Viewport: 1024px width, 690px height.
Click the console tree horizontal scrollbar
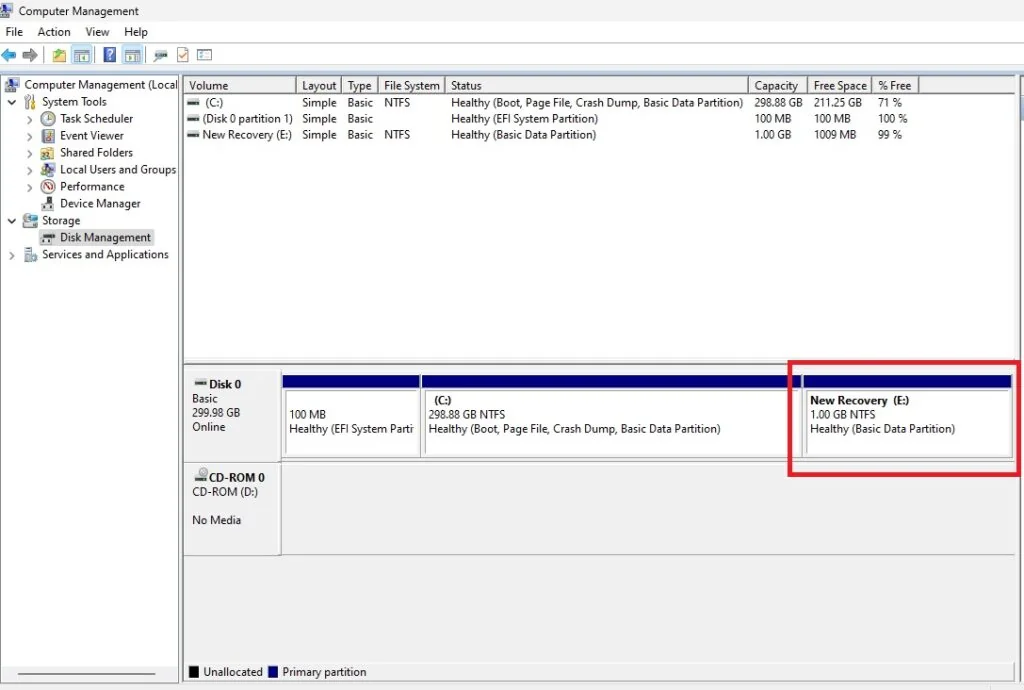[87, 673]
